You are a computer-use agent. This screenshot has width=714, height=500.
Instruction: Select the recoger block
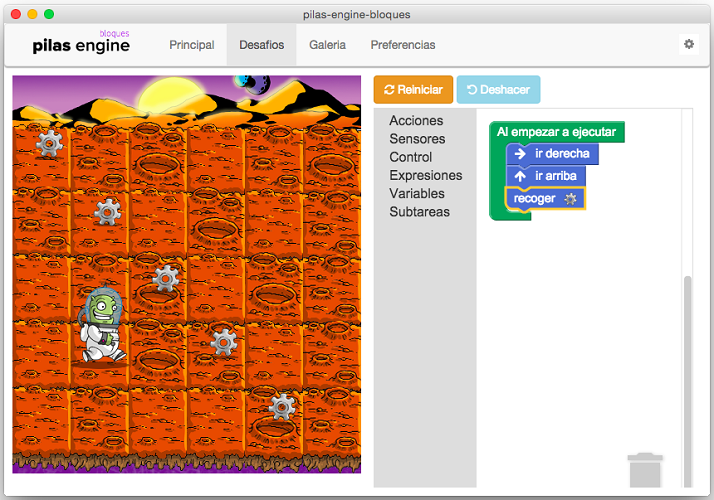coord(545,199)
